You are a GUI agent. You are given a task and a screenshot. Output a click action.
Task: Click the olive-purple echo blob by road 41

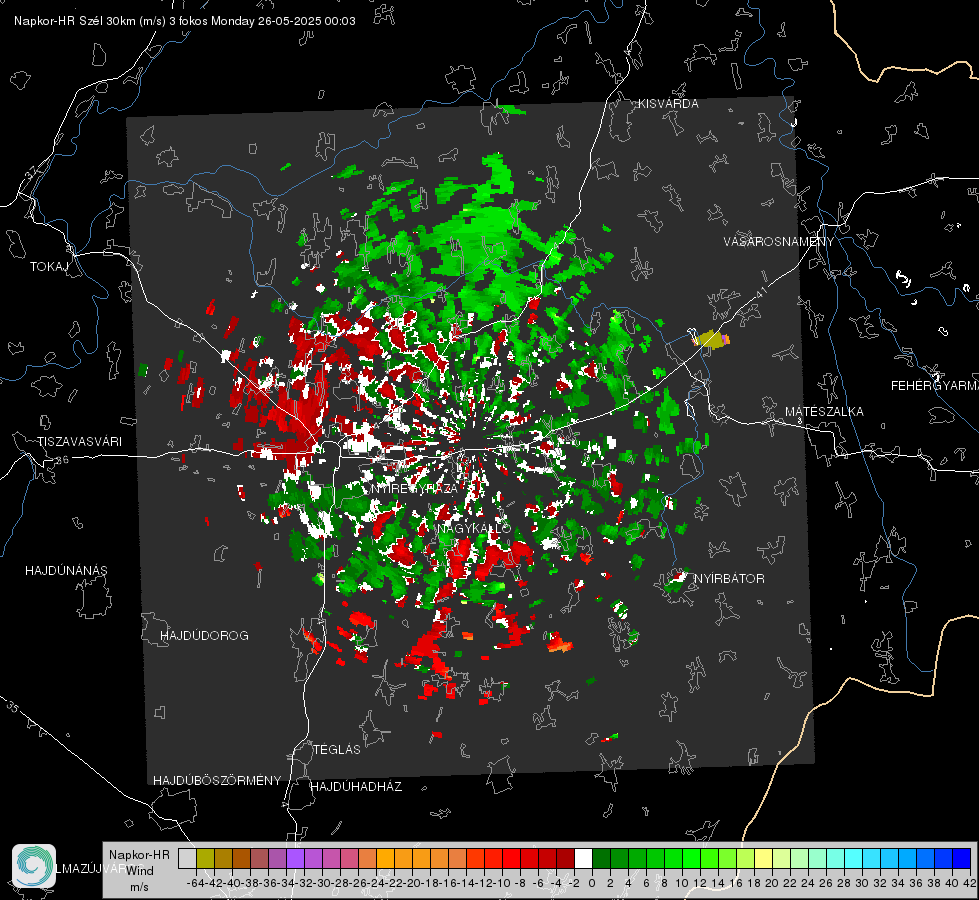pyautogui.click(x=711, y=339)
